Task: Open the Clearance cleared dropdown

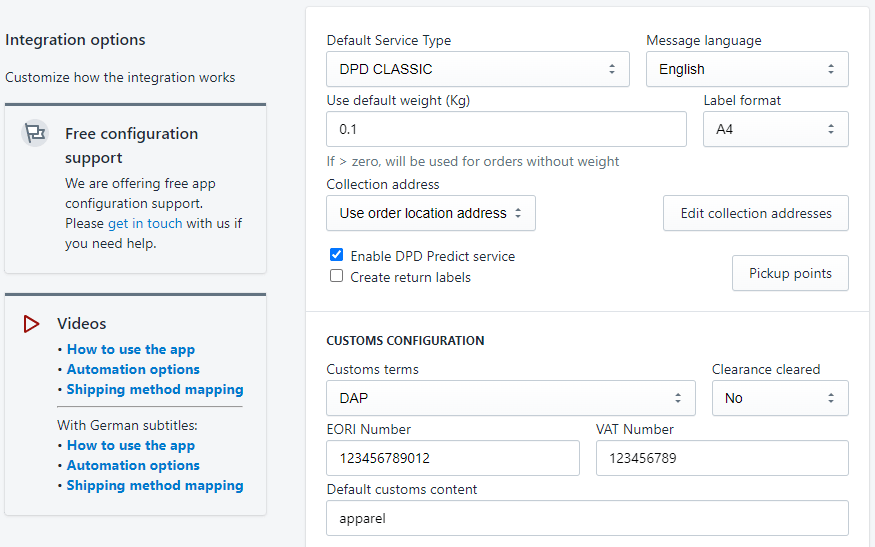Action: (x=780, y=398)
